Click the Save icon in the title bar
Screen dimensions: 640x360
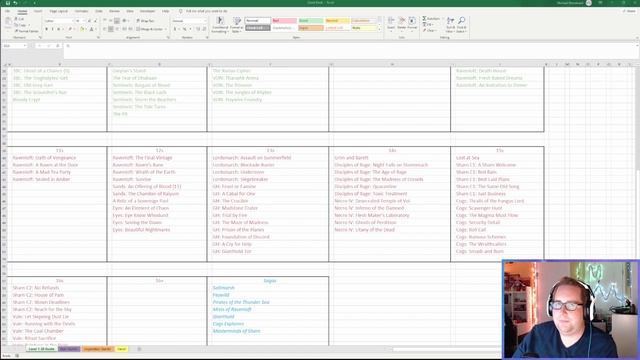[x=7, y=3]
